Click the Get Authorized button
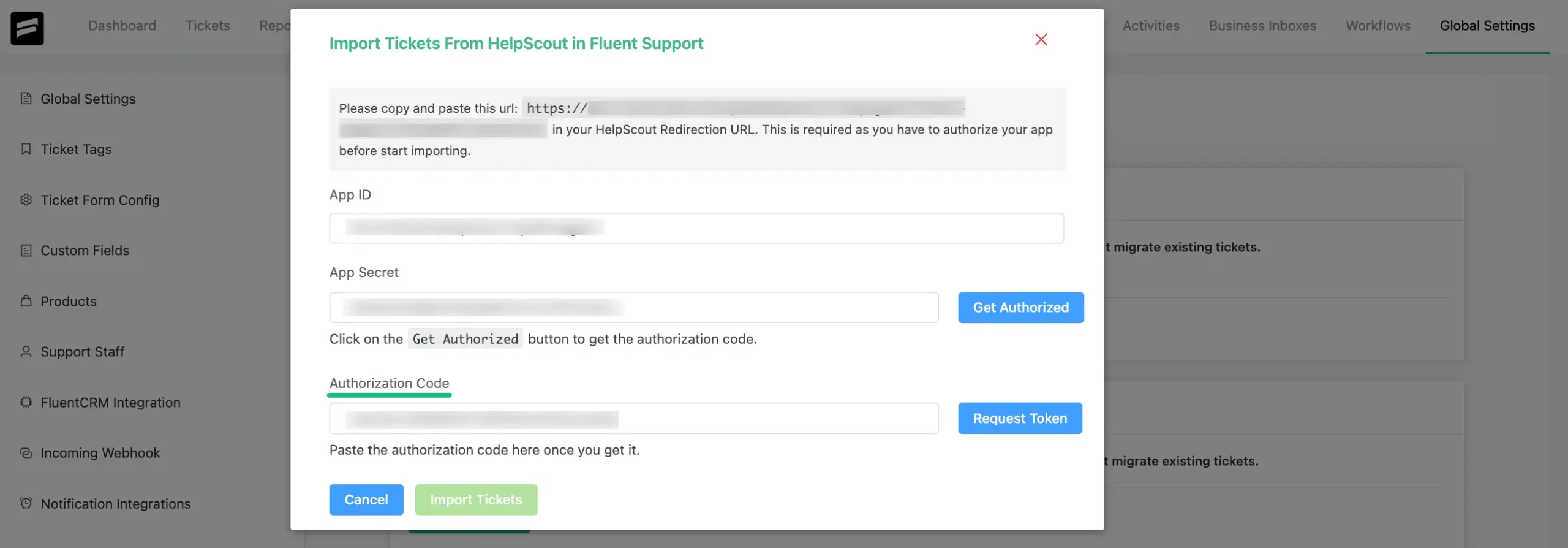The width and height of the screenshot is (1568, 548). tap(1021, 308)
